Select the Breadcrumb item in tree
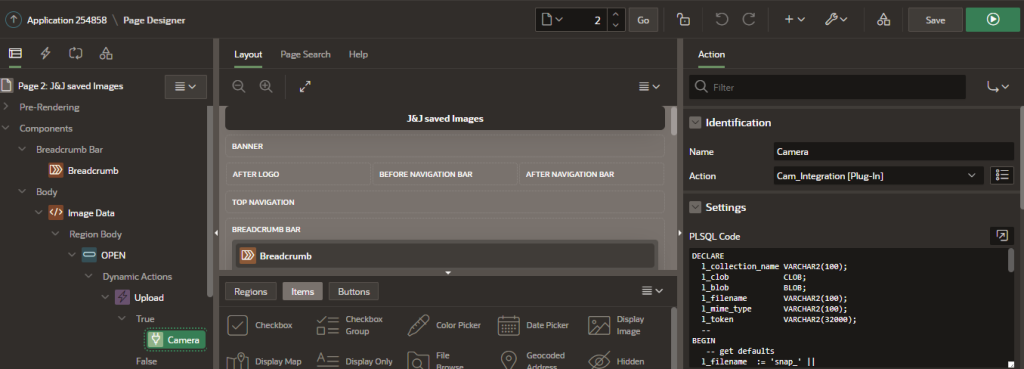The image size is (1024, 369). coord(92,170)
